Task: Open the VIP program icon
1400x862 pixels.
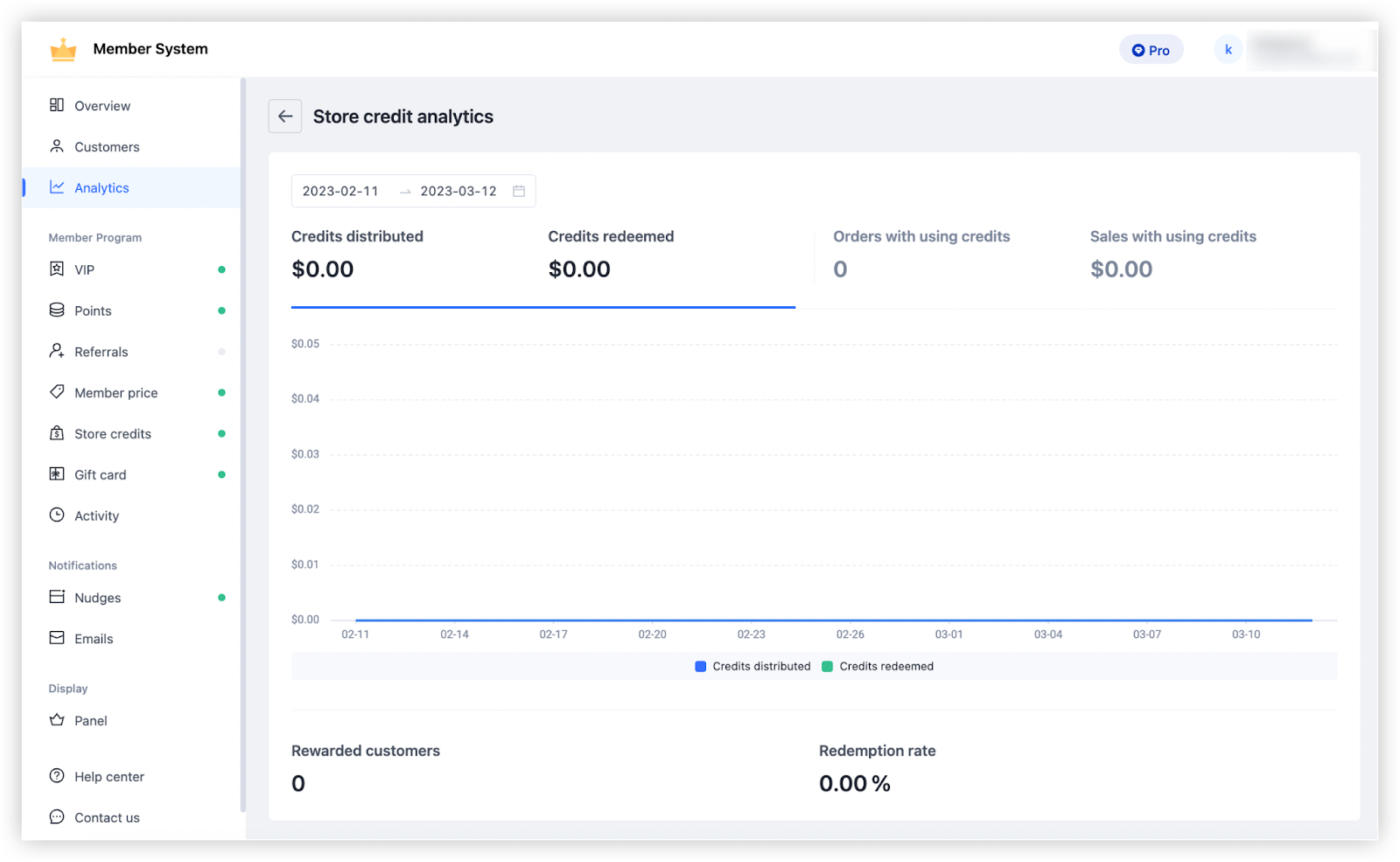Action: (56, 269)
